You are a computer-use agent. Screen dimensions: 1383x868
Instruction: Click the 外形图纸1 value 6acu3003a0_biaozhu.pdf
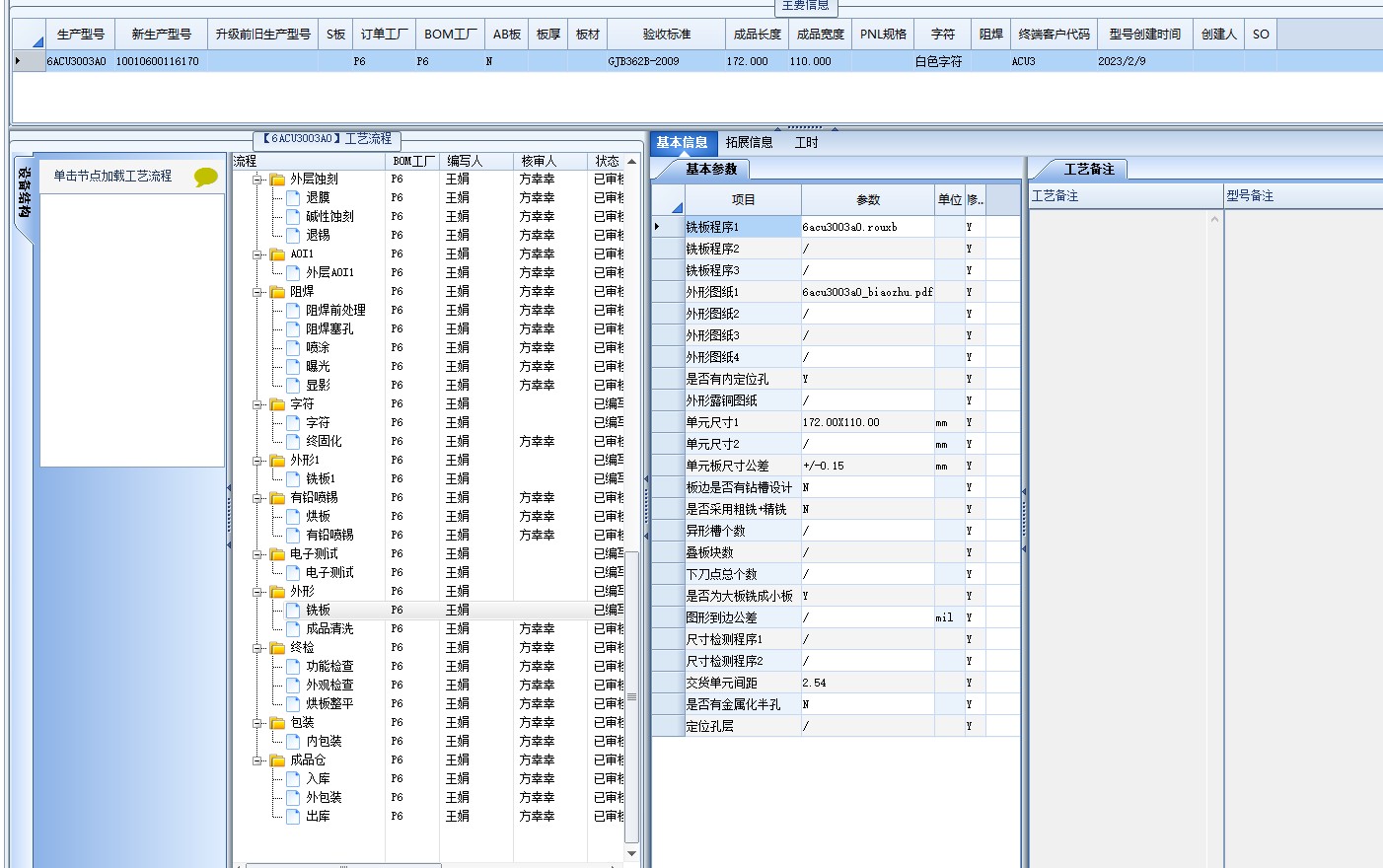[867, 292]
